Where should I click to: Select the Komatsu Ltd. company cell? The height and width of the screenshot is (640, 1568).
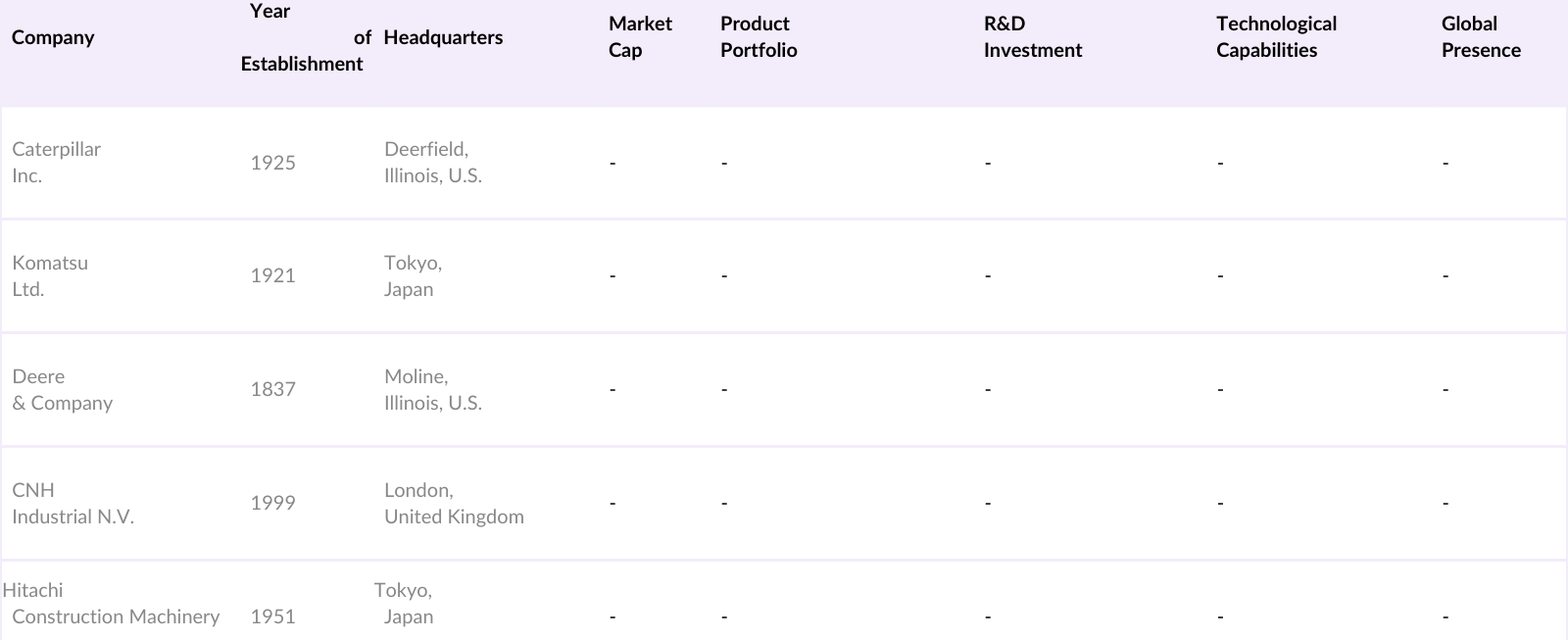(50, 276)
